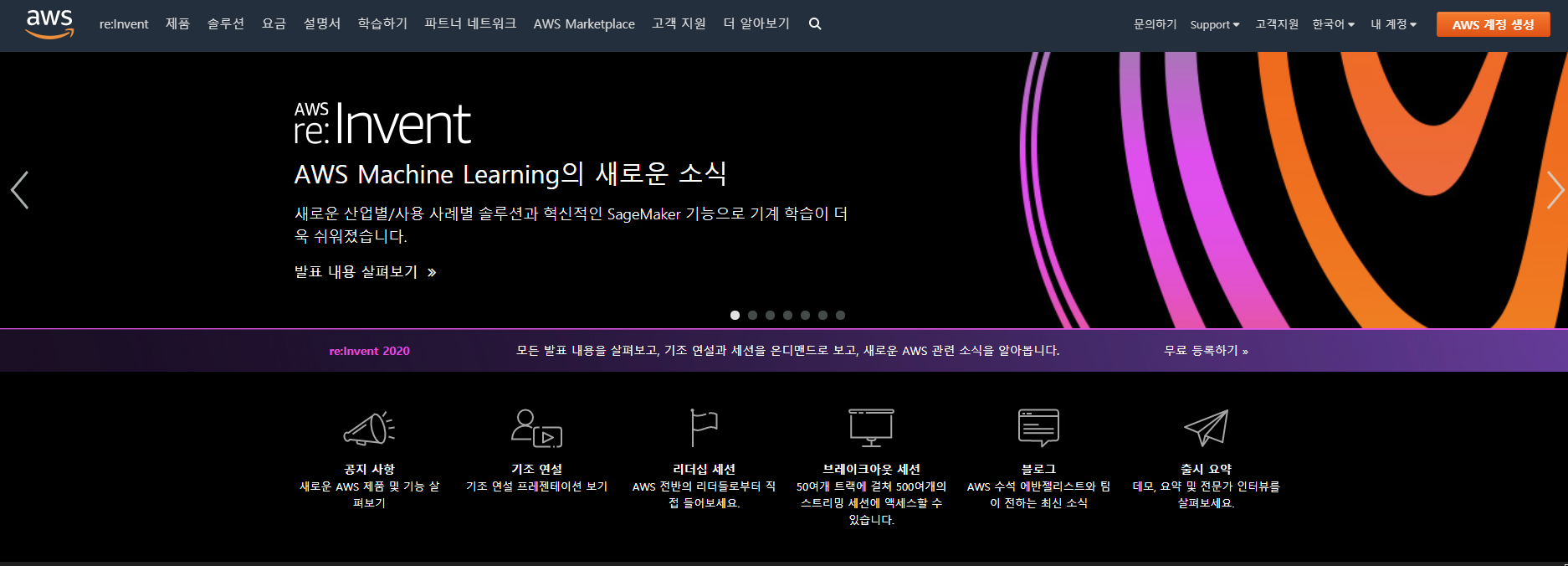
Task: Click 무료 등록하기 link
Action: click(1206, 351)
